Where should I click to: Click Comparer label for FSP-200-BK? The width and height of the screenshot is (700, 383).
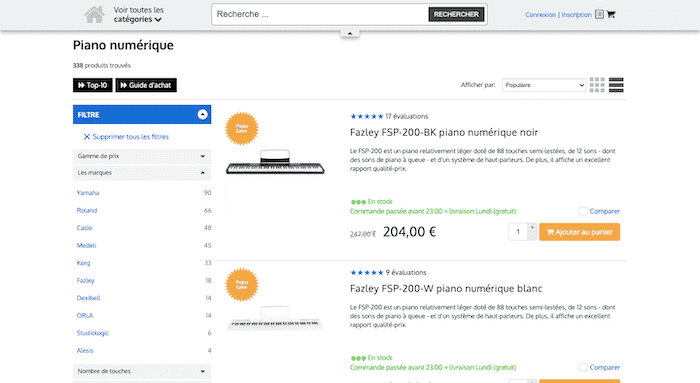[x=604, y=211]
